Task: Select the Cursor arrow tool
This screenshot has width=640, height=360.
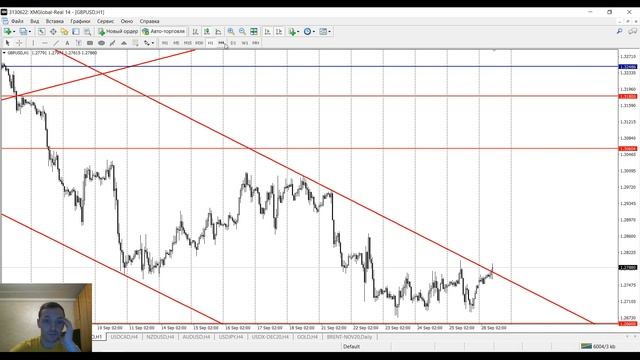Action: pyautogui.click(x=7, y=43)
